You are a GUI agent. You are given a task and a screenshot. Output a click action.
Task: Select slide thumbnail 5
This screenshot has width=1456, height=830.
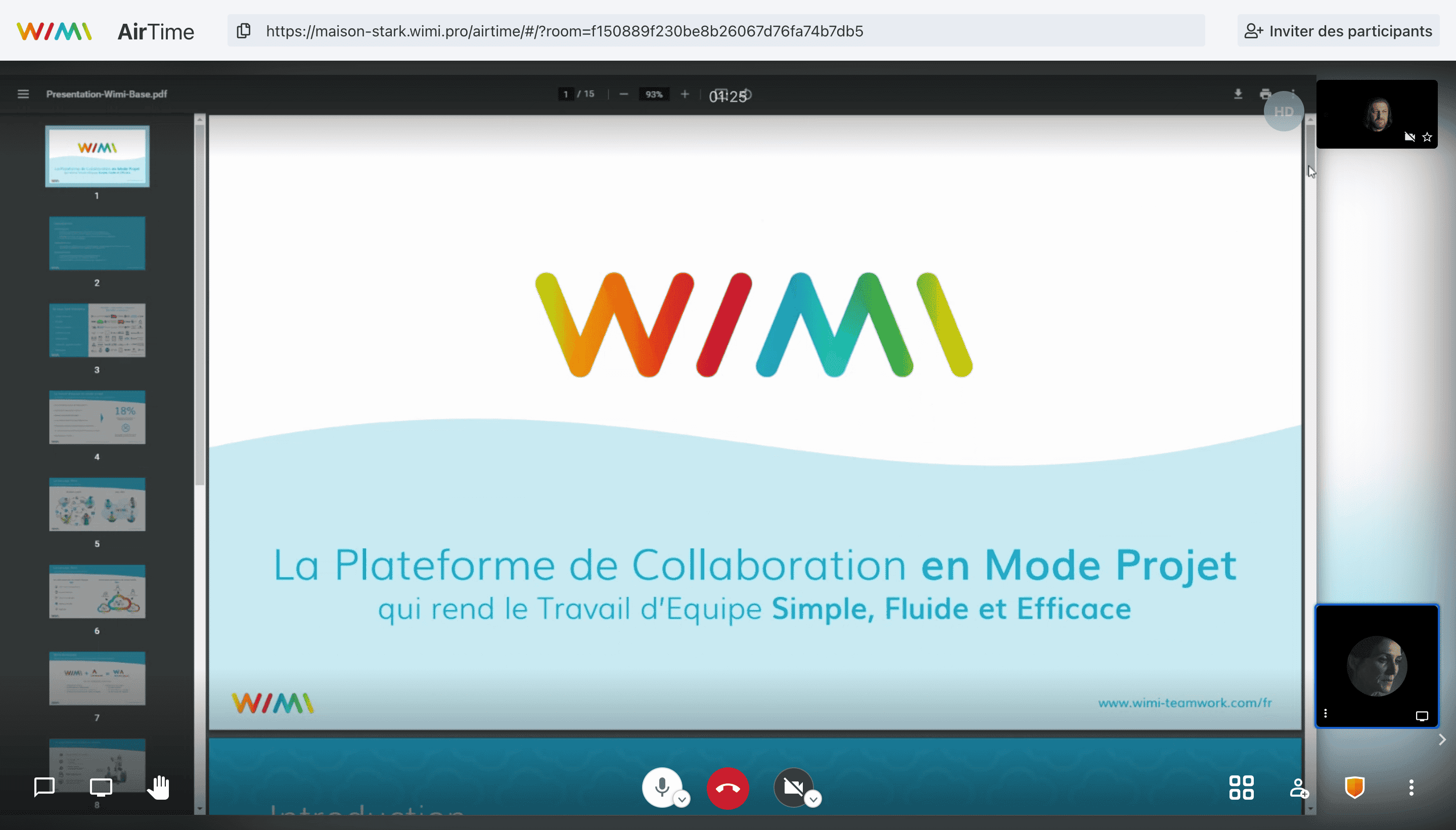pyautogui.click(x=97, y=504)
